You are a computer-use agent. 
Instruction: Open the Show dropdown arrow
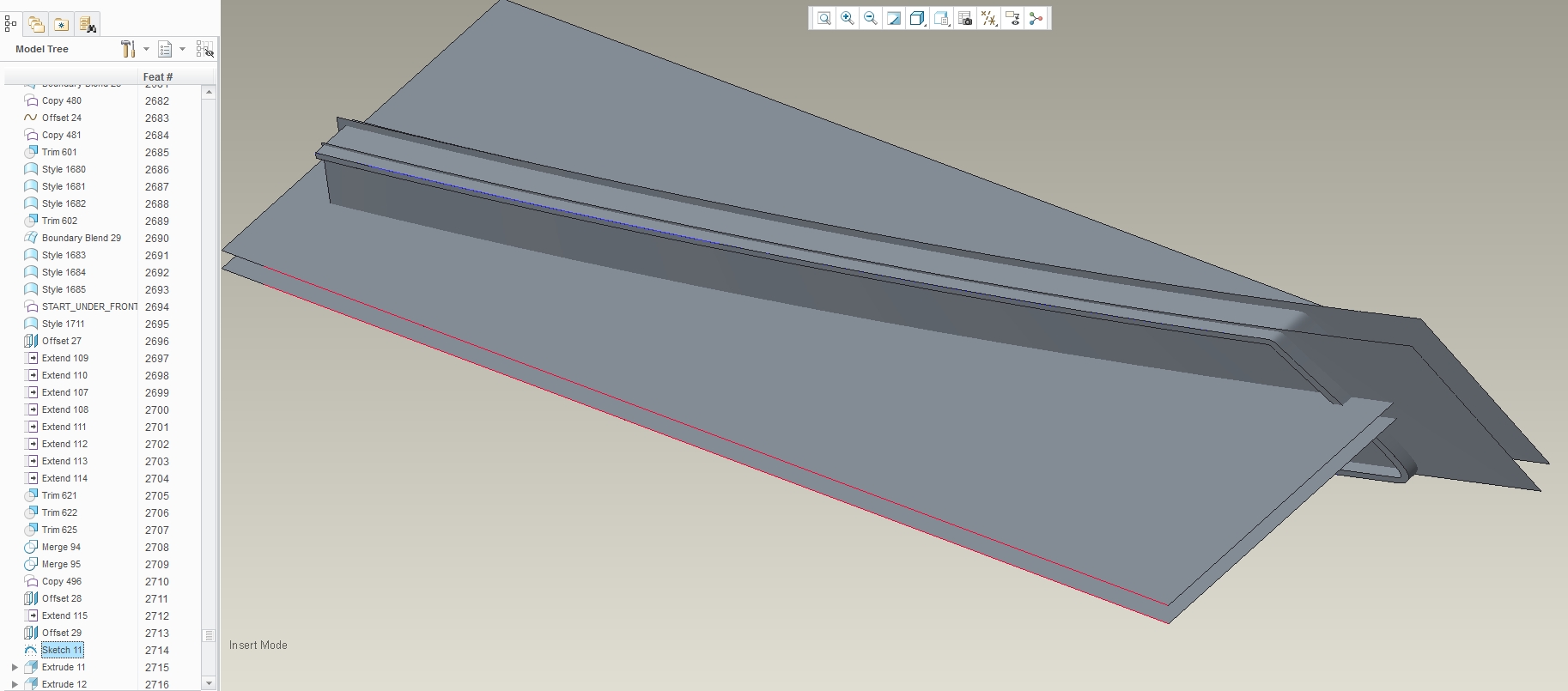point(182,50)
